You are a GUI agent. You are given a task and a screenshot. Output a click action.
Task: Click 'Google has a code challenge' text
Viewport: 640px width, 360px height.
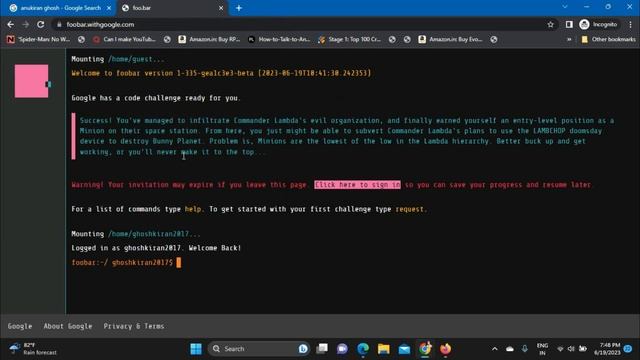click(x=156, y=98)
